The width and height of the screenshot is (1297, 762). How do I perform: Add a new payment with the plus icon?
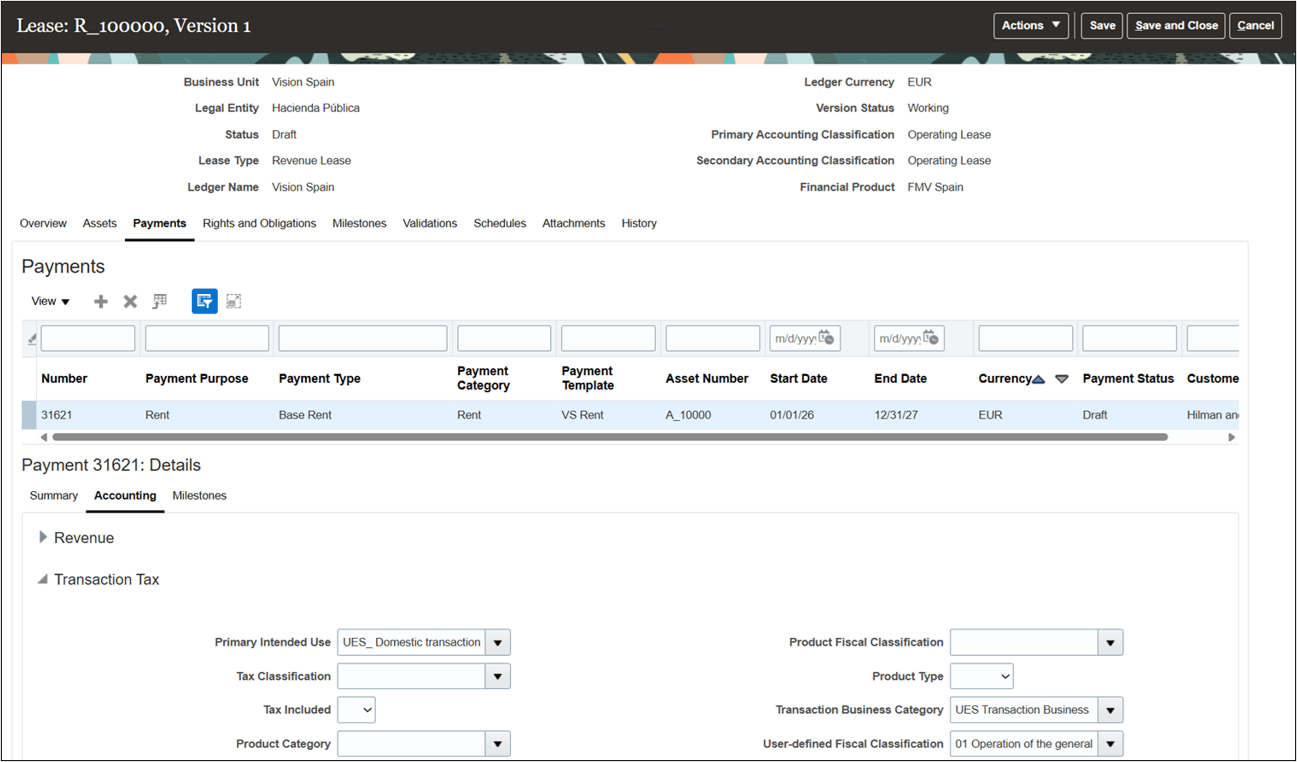tap(100, 300)
